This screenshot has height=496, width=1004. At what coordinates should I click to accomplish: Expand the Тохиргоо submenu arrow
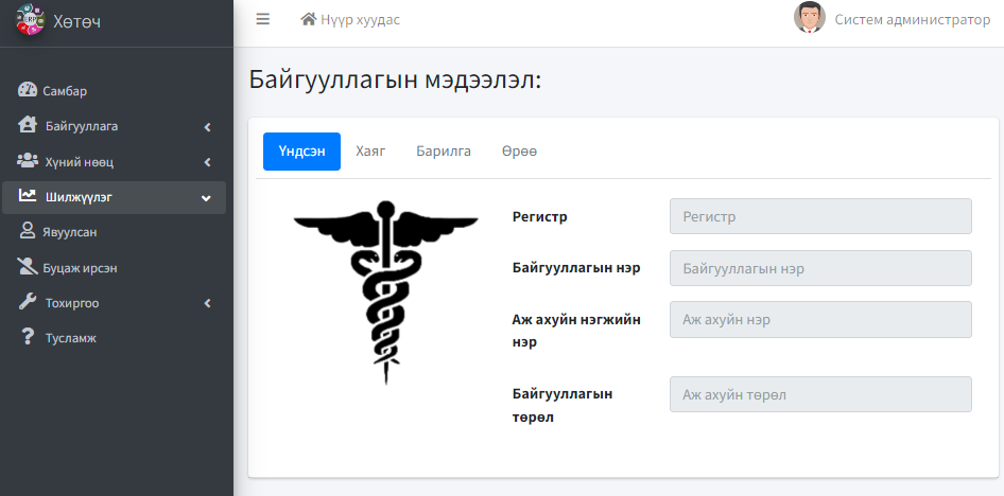pyautogui.click(x=207, y=303)
